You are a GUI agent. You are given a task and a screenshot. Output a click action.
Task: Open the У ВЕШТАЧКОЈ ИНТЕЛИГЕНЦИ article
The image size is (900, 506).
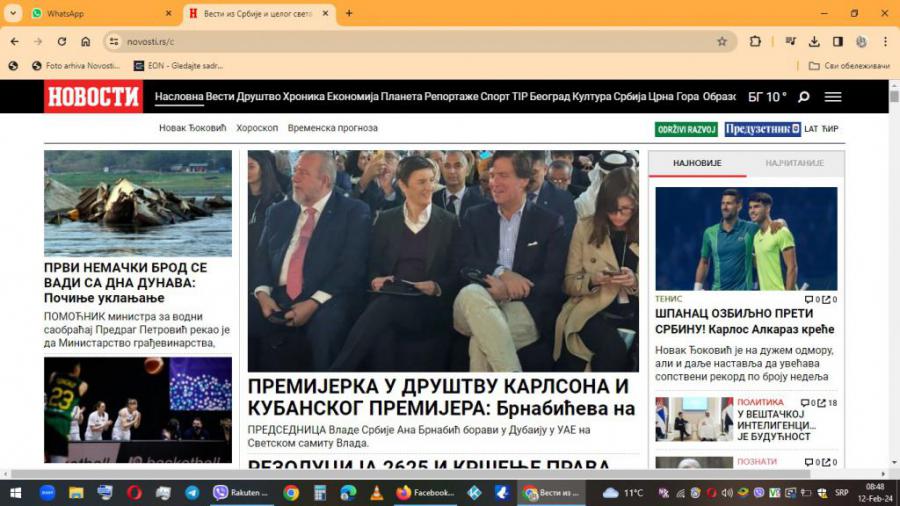click(x=776, y=425)
